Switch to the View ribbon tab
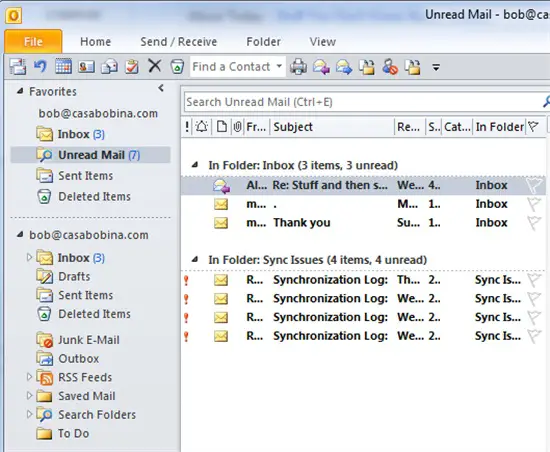 (x=322, y=42)
